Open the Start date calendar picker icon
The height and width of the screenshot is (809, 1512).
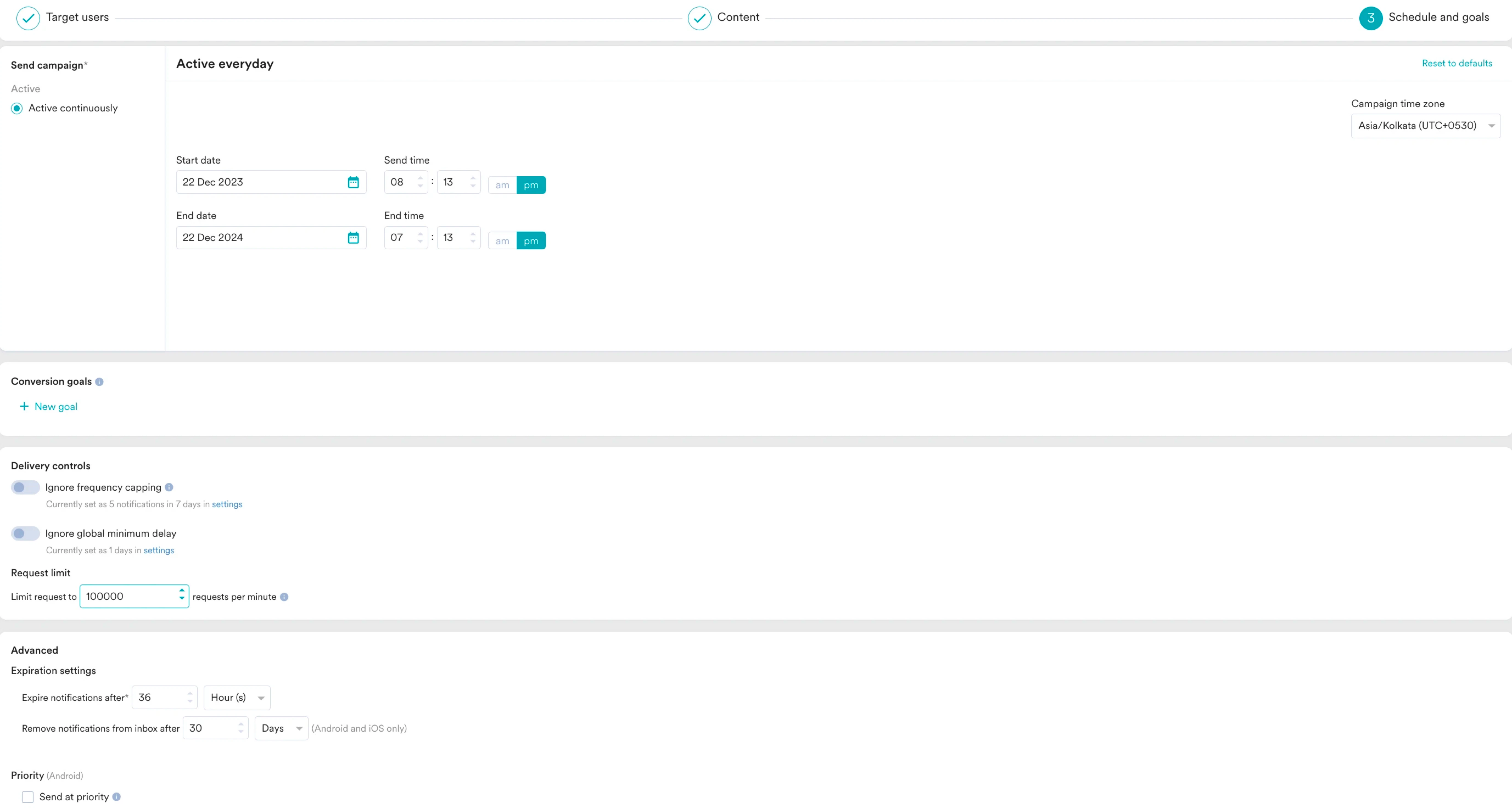tap(353, 182)
